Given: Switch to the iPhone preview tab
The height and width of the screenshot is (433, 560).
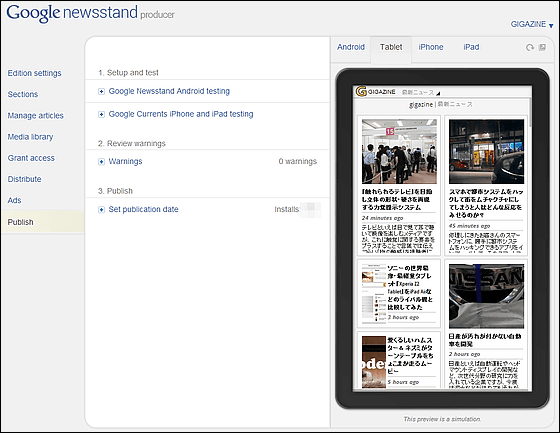Looking at the screenshot, I should [431, 47].
